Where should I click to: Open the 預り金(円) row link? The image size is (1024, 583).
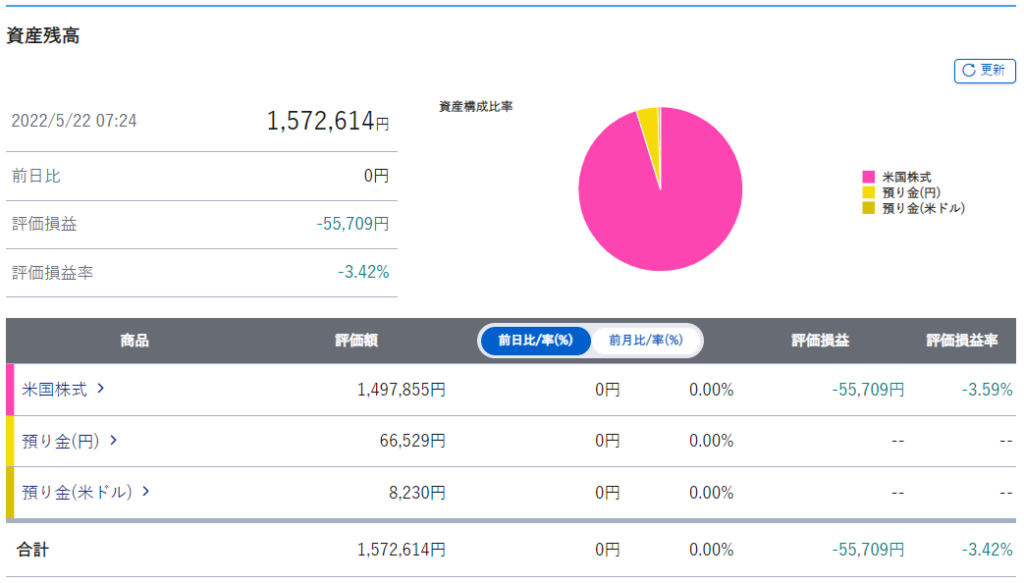(x=62, y=440)
